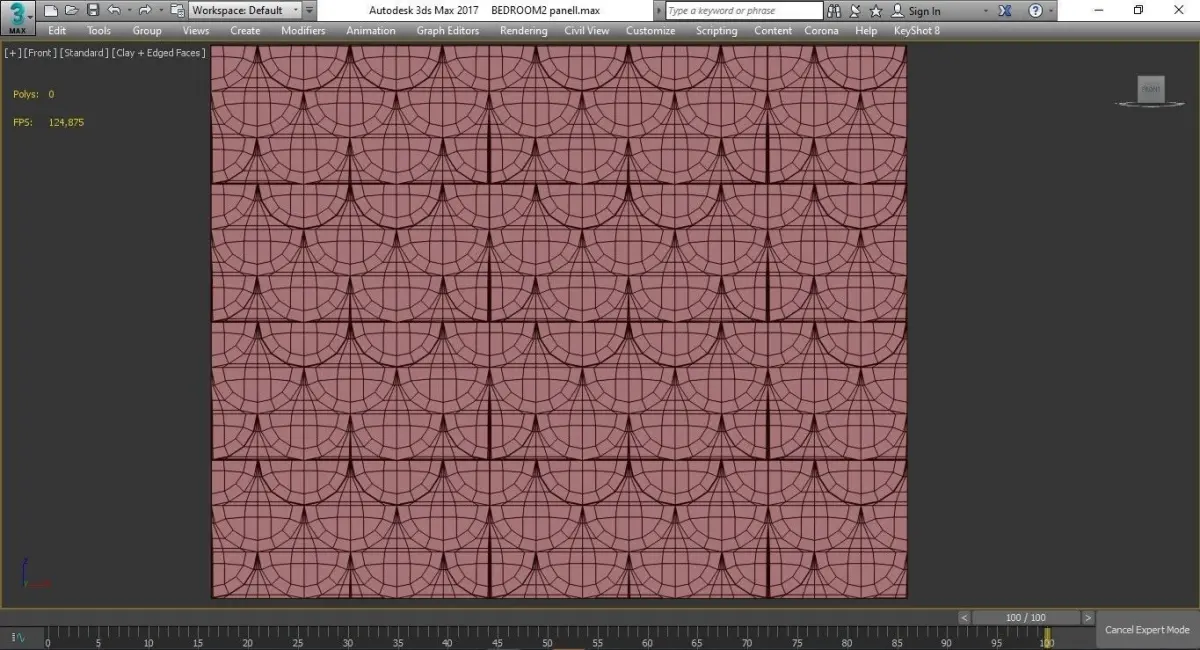Screen dimensions: 1200x650
Task: Open the Workspace: Default dropdown
Action: tap(244, 11)
